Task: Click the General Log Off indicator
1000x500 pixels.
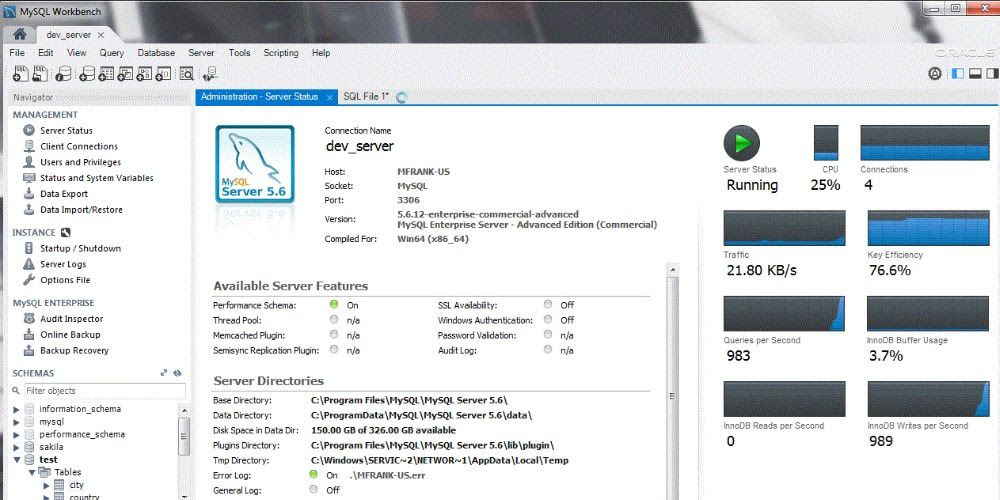Action: tap(313, 490)
